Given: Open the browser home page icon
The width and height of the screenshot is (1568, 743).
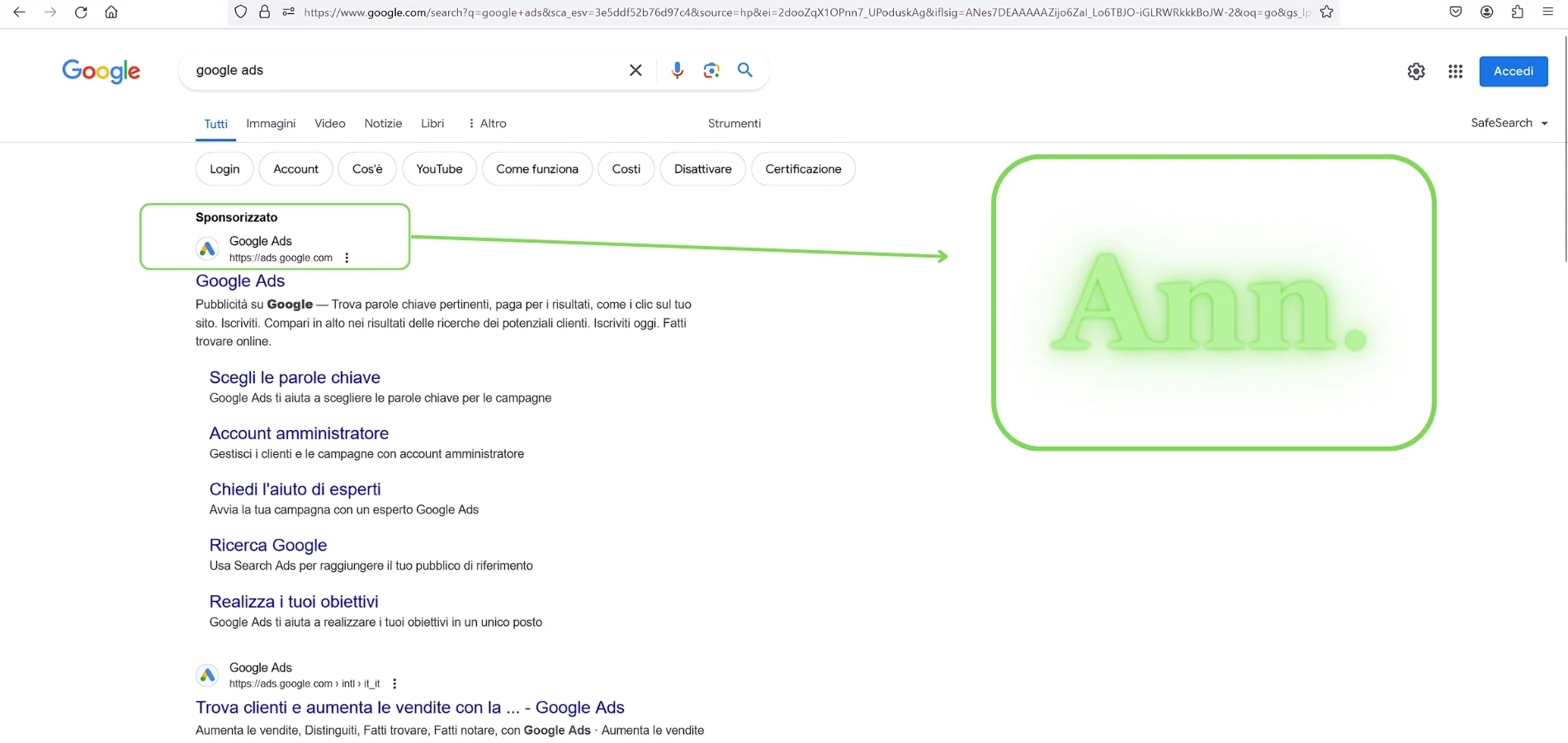Looking at the screenshot, I should click(x=111, y=12).
